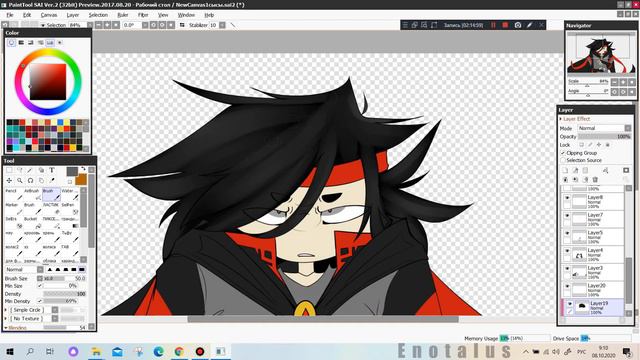The image size is (640, 360).
Task: Show the color wheel mode
Action: [11, 42]
